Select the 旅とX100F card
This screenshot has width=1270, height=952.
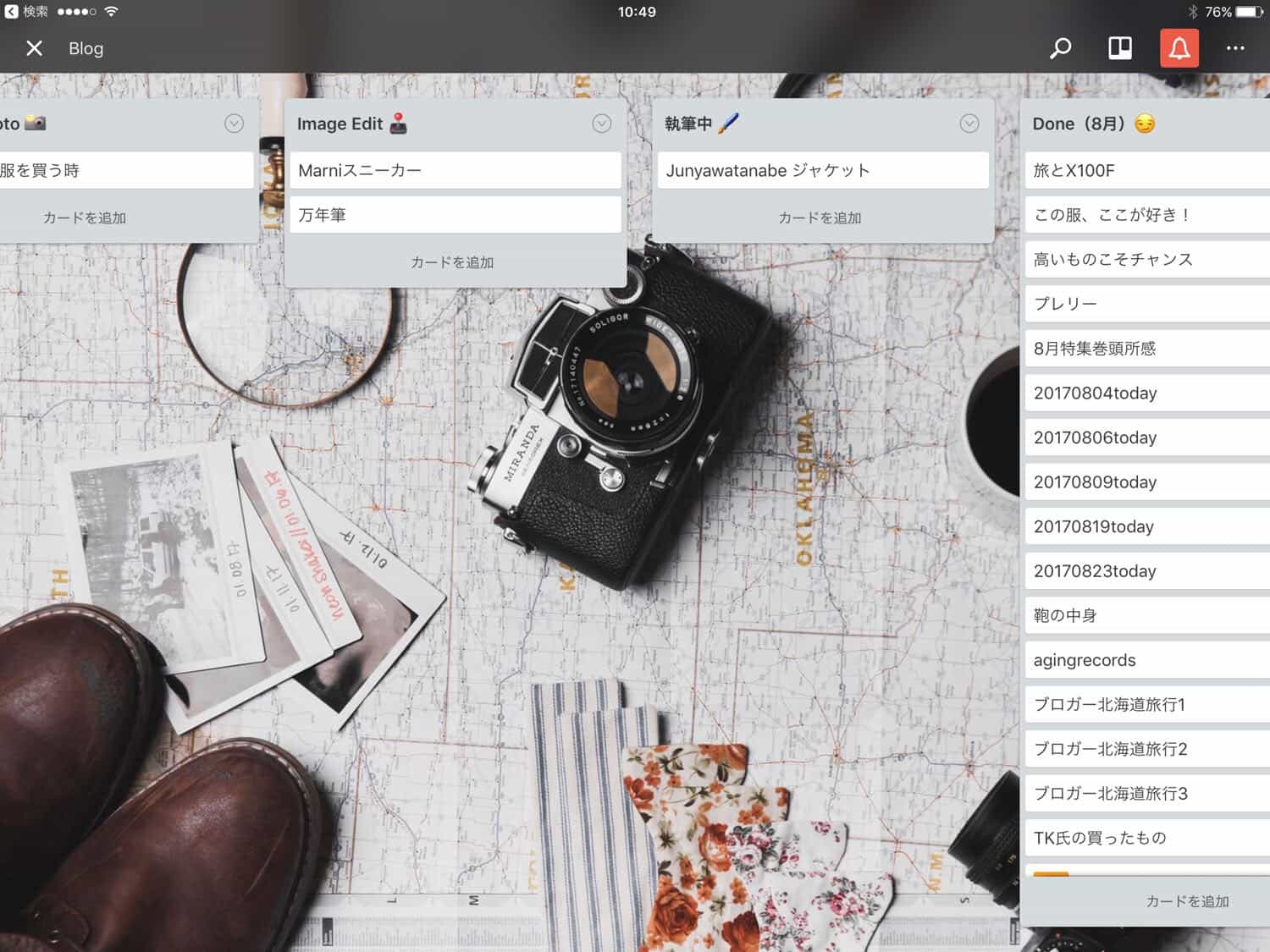(x=1147, y=170)
